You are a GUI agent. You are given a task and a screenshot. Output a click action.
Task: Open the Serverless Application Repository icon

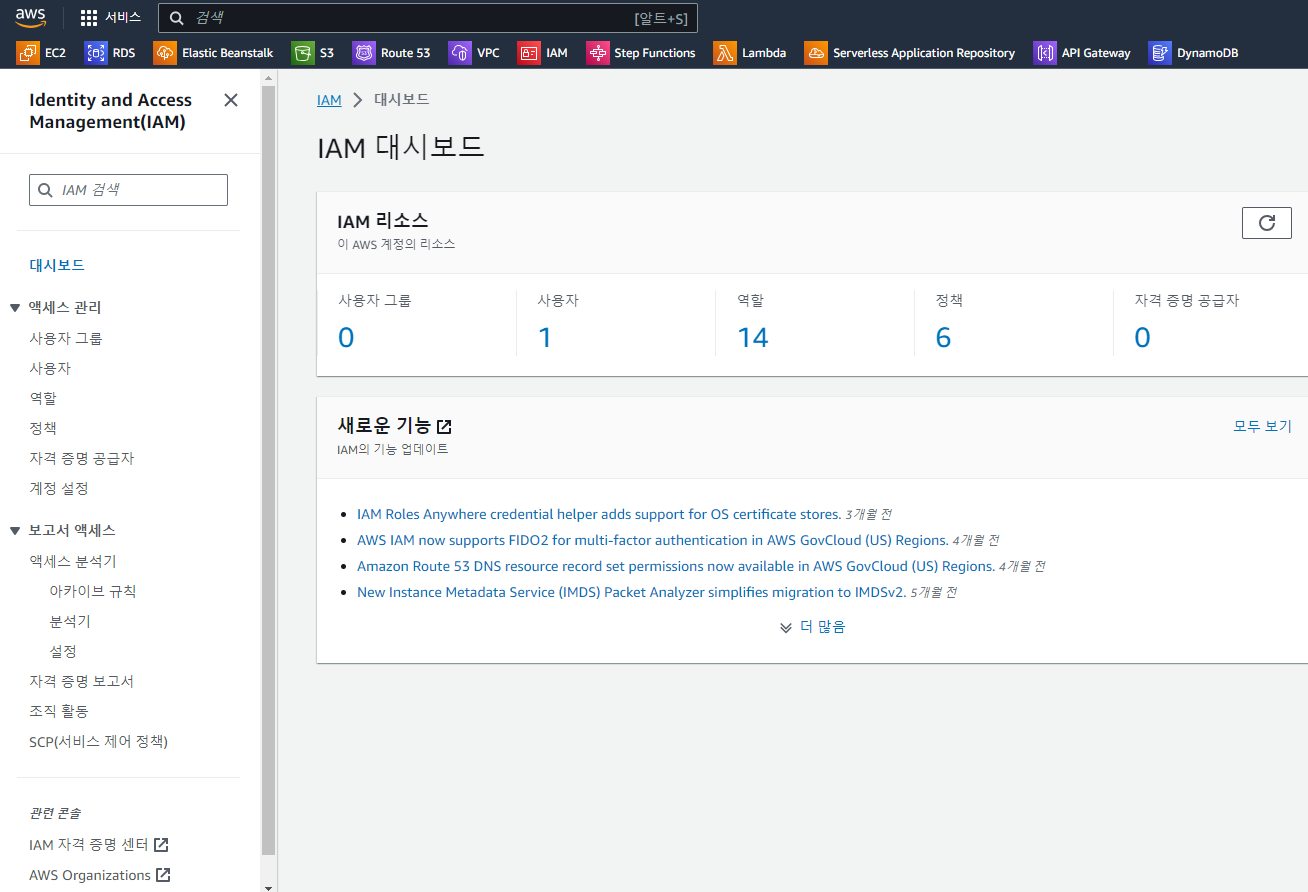816,53
